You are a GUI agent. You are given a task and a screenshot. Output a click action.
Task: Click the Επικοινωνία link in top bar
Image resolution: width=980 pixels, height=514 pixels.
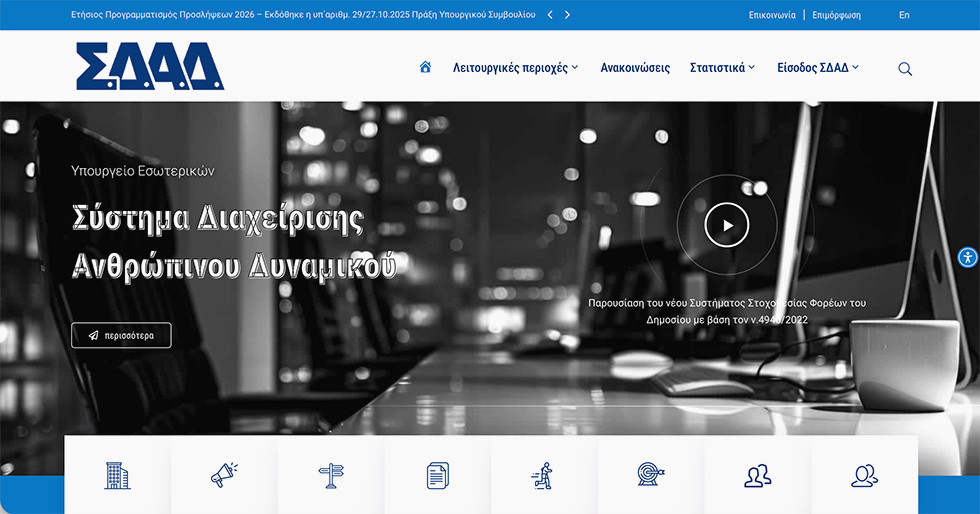(772, 15)
